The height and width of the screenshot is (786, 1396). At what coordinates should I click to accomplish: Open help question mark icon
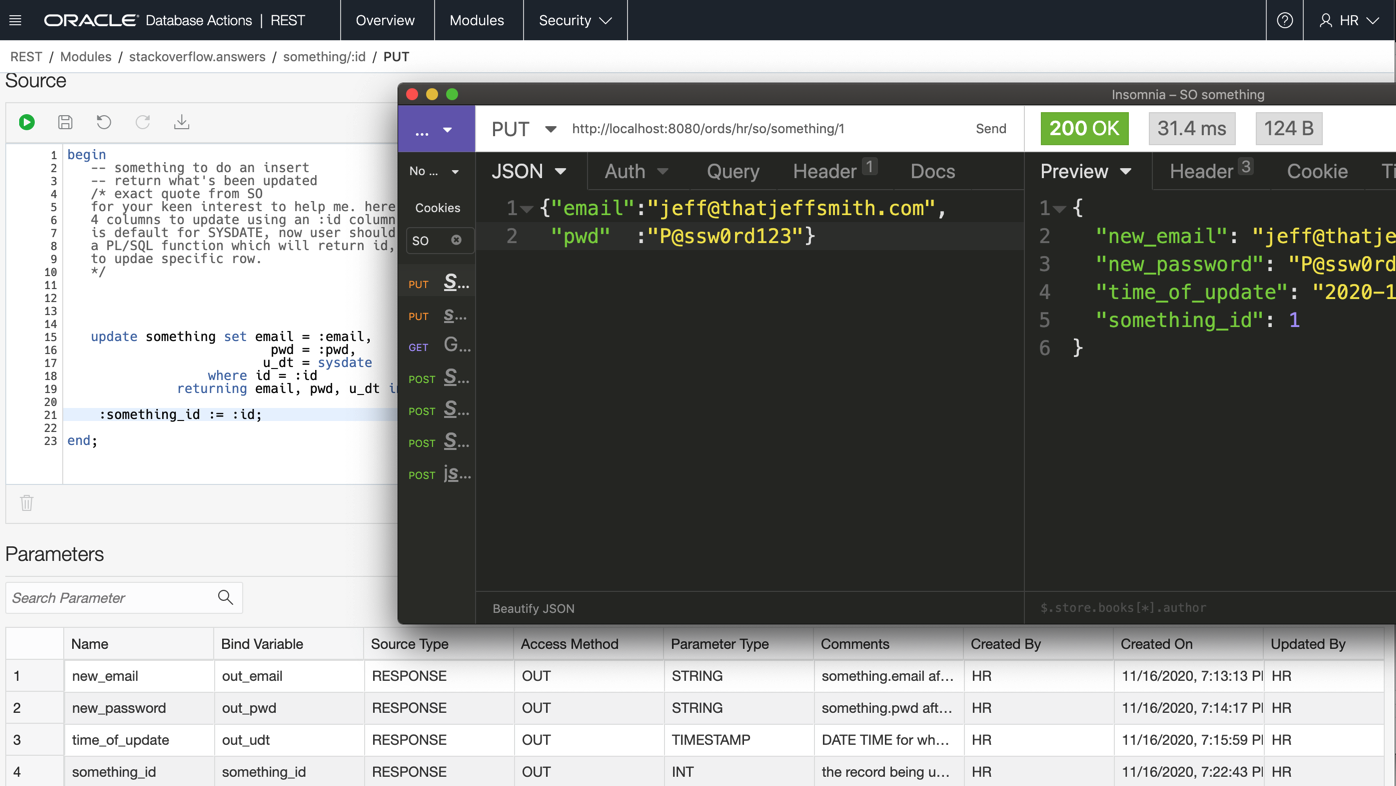pyautogui.click(x=1285, y=20)
